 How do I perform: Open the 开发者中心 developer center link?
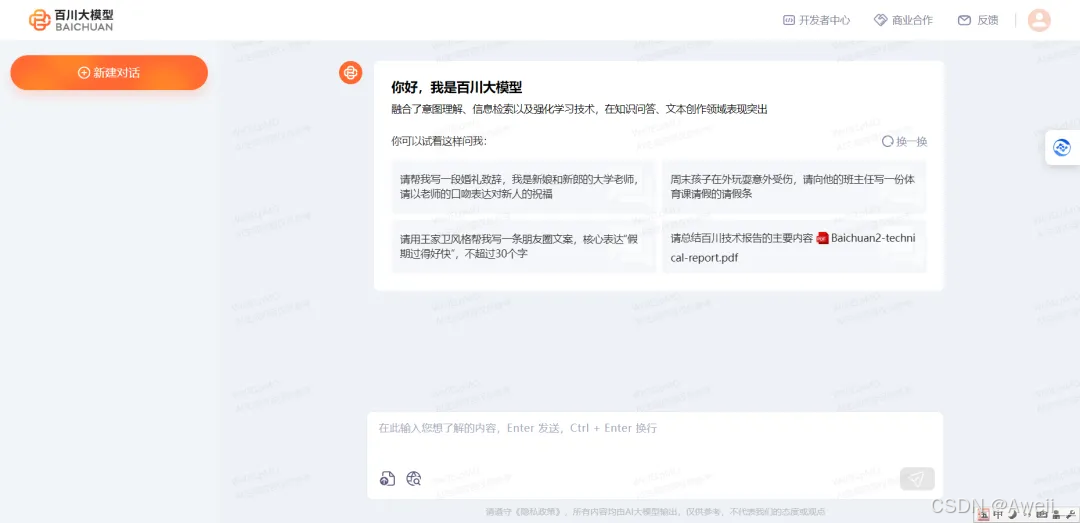point(817,20)
